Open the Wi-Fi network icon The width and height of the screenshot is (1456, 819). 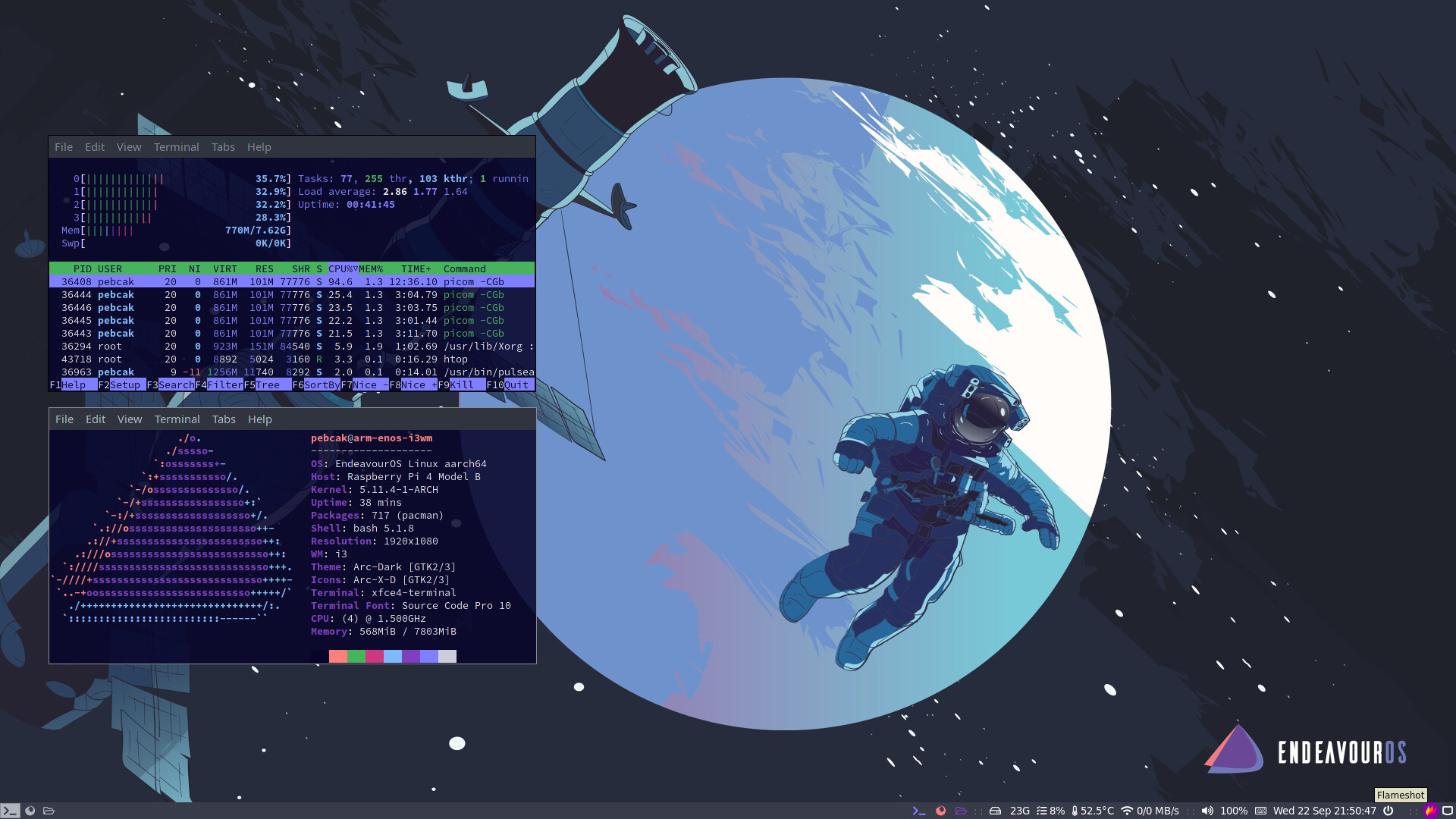1127,811
